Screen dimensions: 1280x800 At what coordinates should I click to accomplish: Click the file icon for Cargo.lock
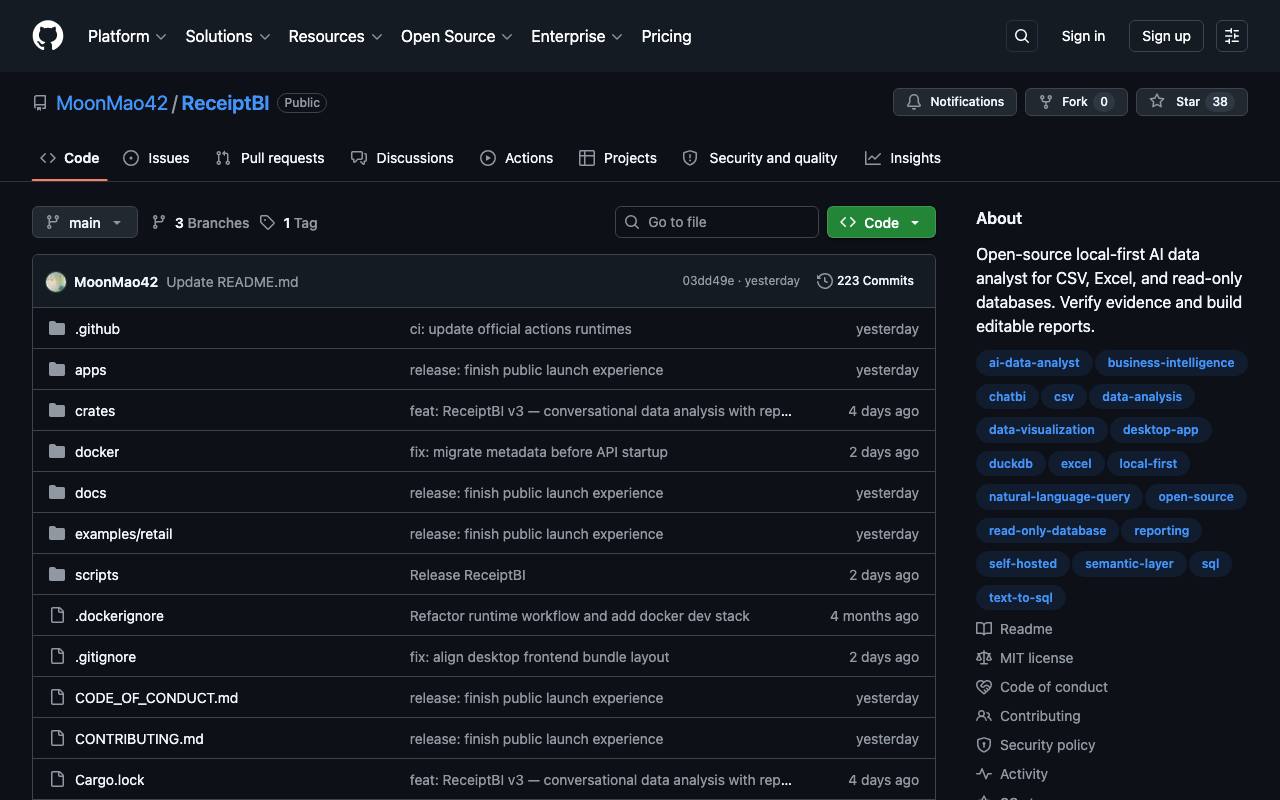click(x=57, y=779)
